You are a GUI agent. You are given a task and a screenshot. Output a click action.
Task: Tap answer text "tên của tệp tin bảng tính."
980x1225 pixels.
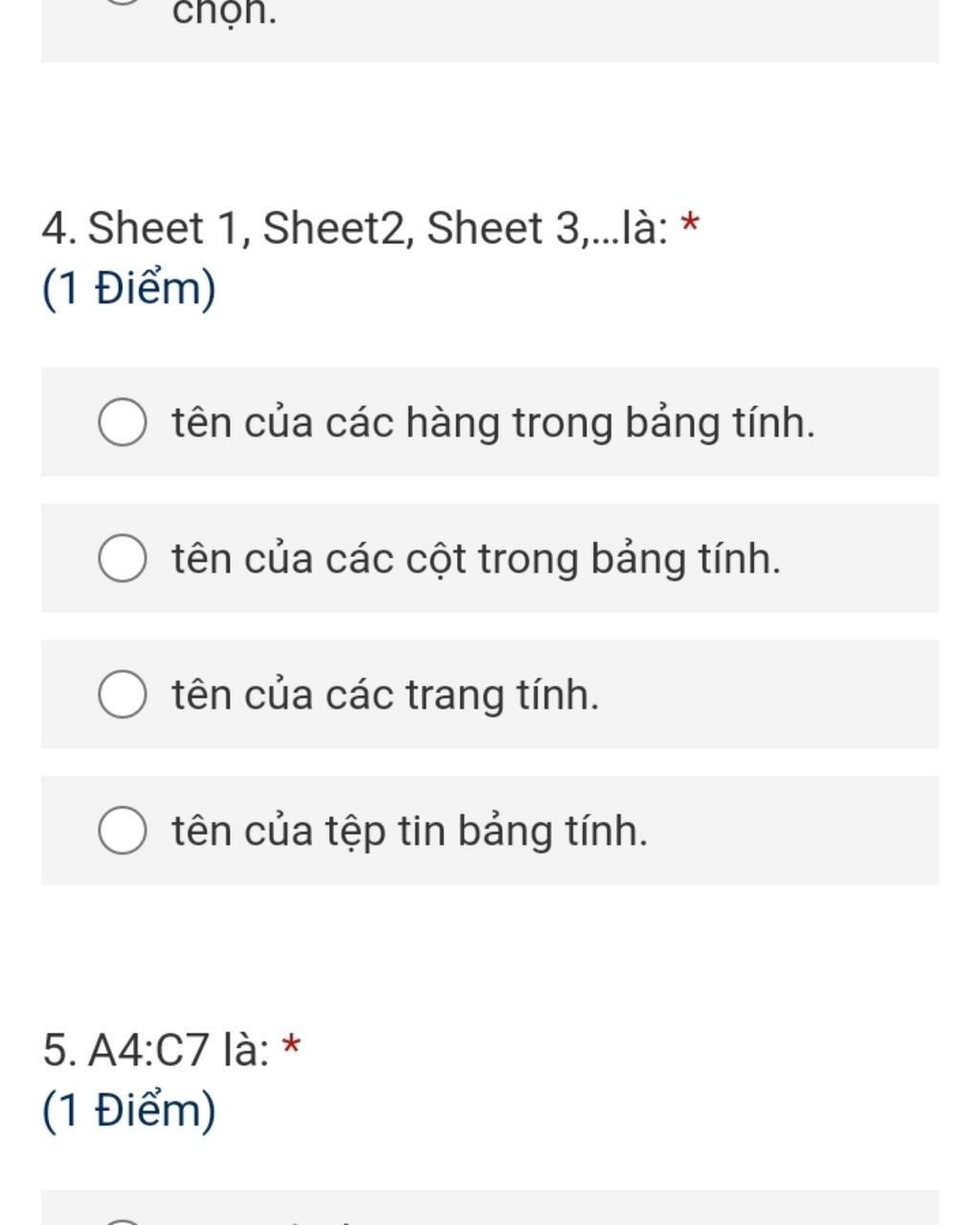click(410, 831)
